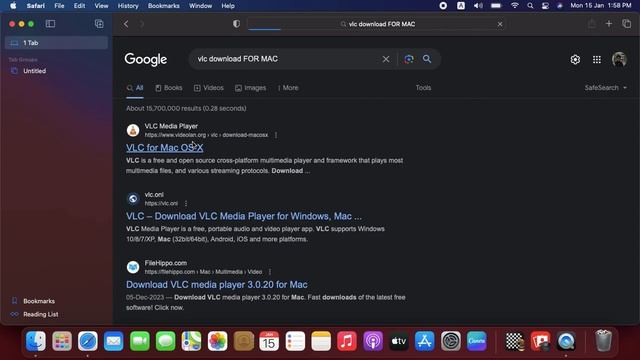This screenshot has height=360, width=640.
Task: Open VLC for Mac OS X link
Action: point(164,148)
